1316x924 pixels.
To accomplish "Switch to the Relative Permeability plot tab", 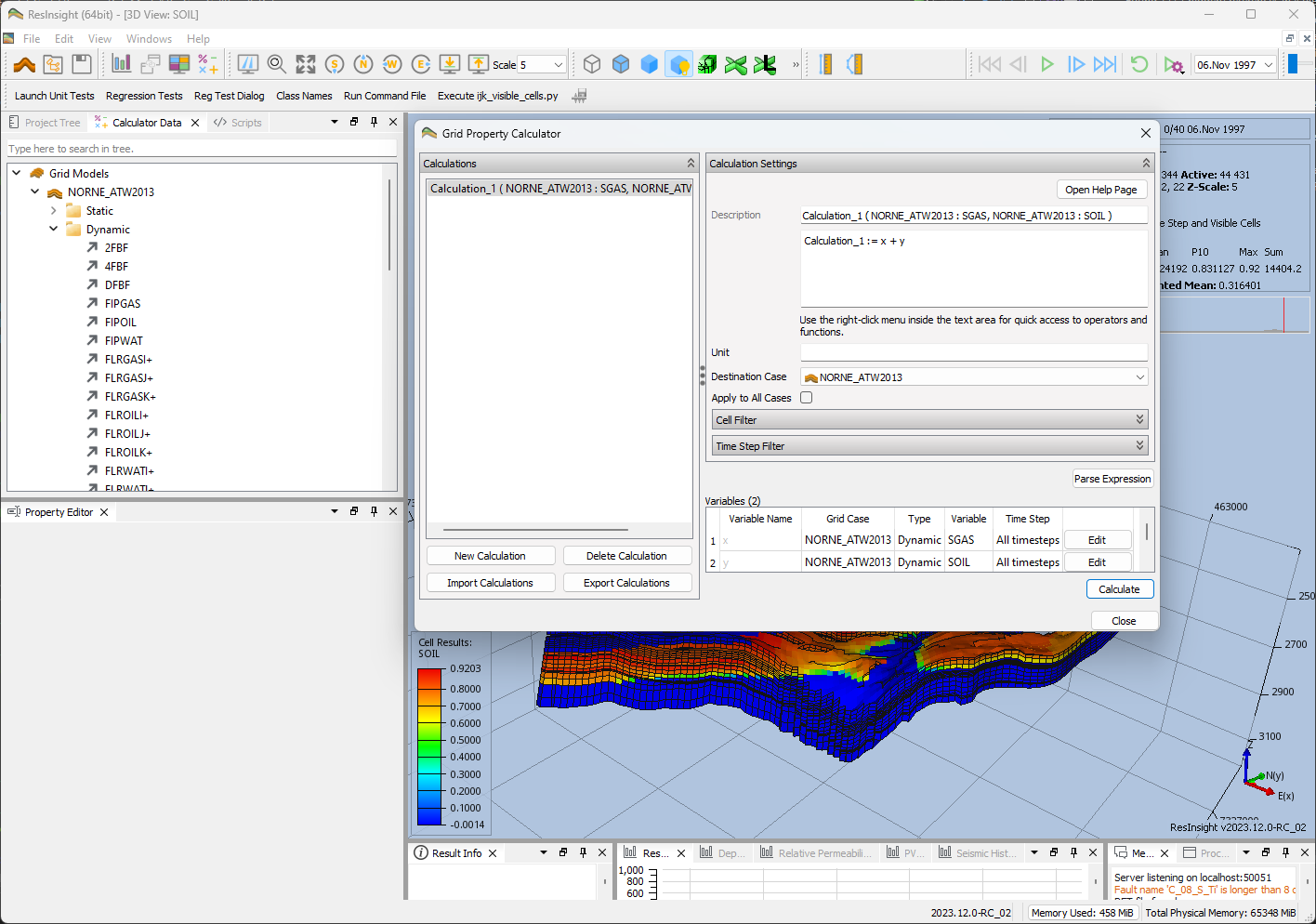I will click(x=816, y=853).
